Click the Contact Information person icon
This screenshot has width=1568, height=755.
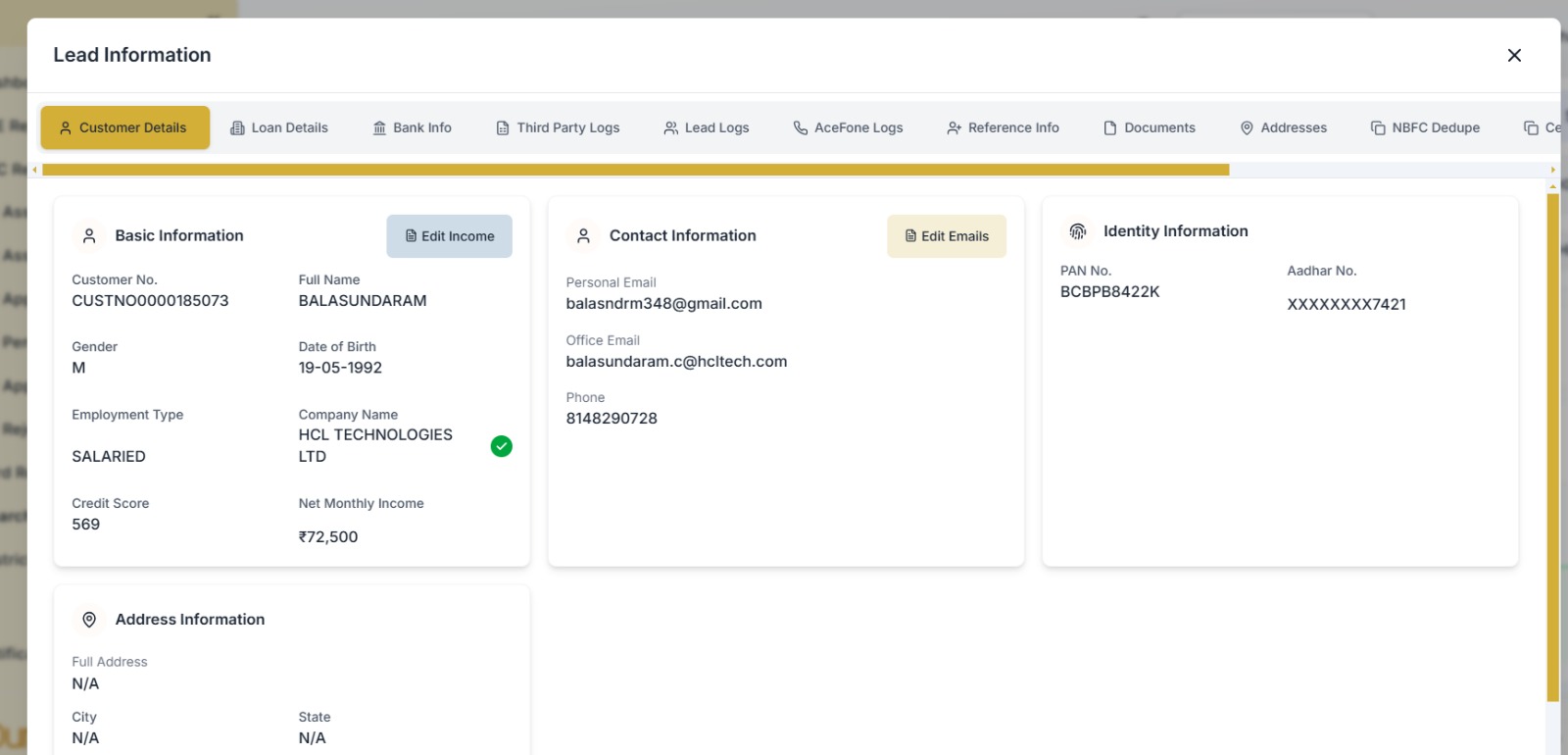pyautogui.click(x=583, y=236)
